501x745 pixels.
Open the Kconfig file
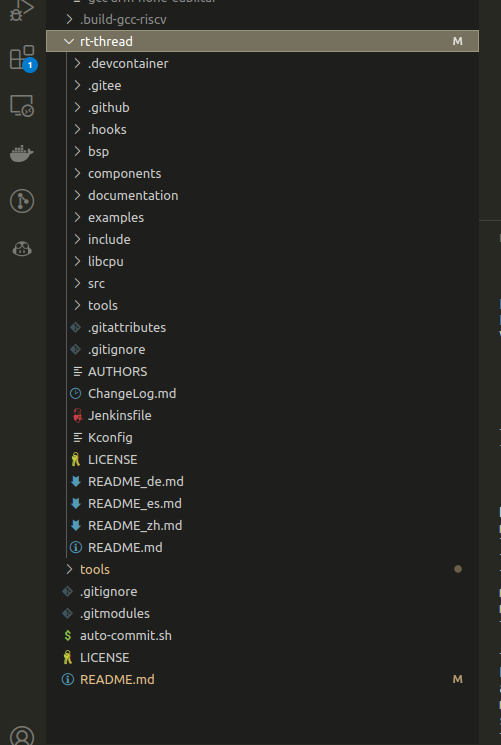click(x=110, y=438)
